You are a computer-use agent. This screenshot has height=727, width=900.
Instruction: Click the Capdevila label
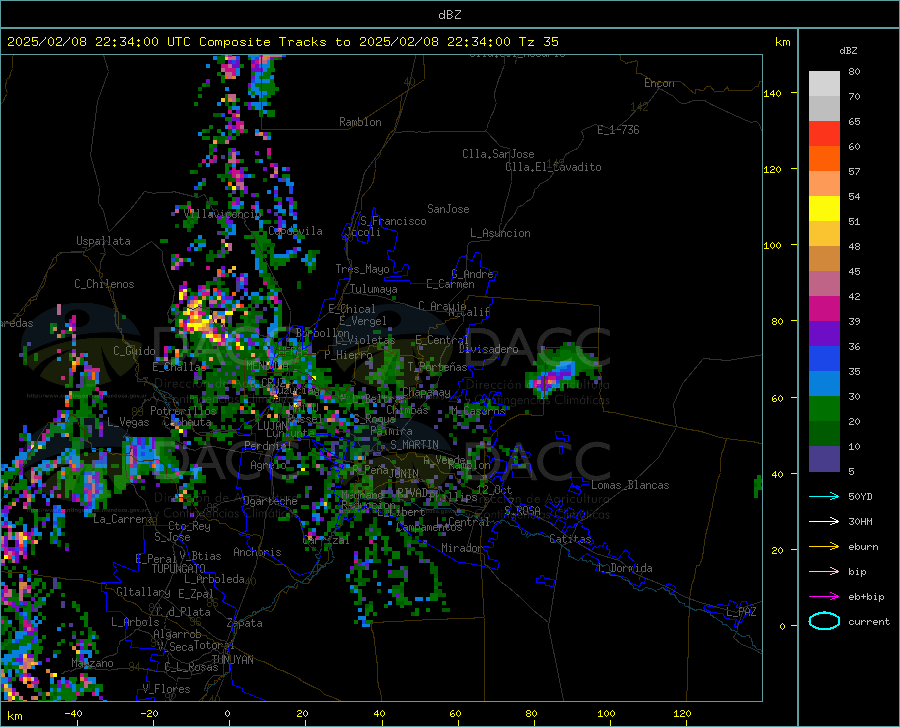click(x=295, y=231)
